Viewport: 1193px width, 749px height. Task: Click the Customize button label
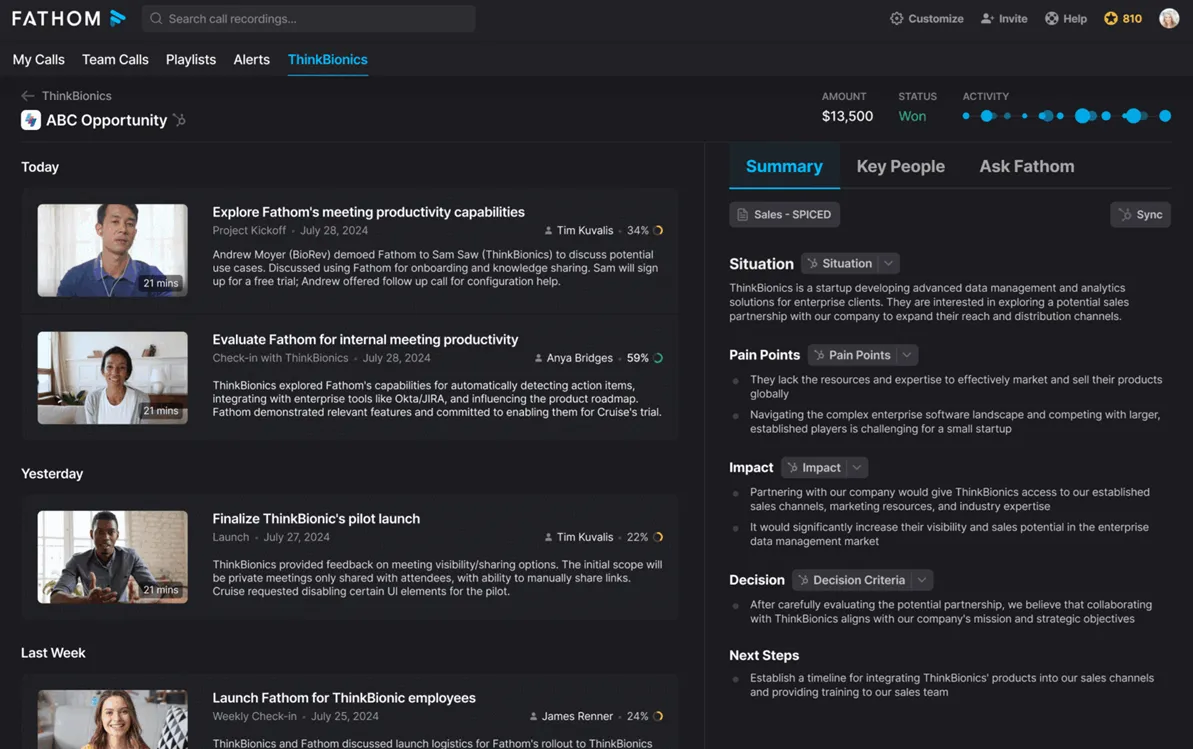coord(936,18)
